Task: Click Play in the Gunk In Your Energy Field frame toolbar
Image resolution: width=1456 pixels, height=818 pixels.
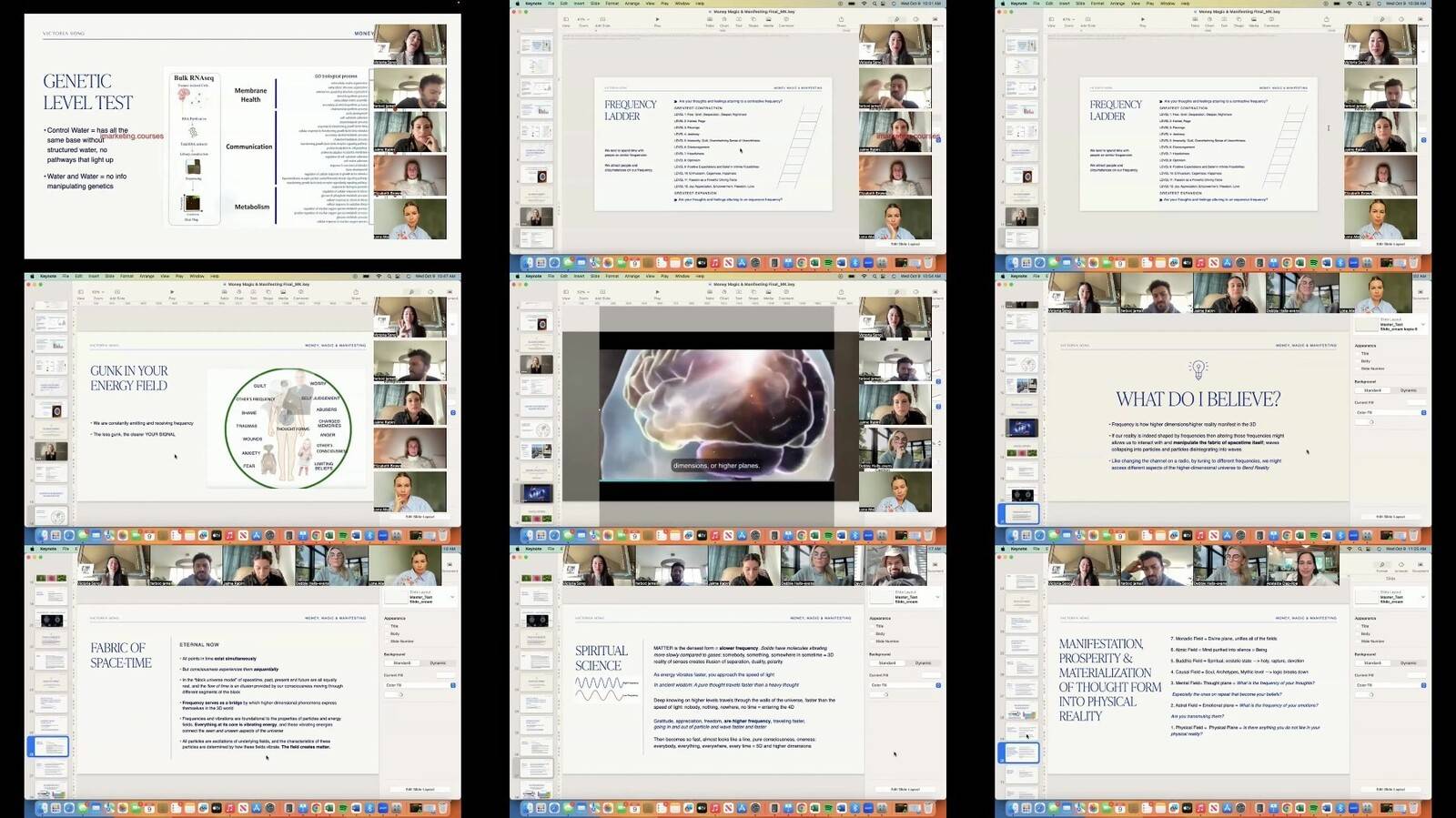Action: pyautogui.click(x=172, y=292)
